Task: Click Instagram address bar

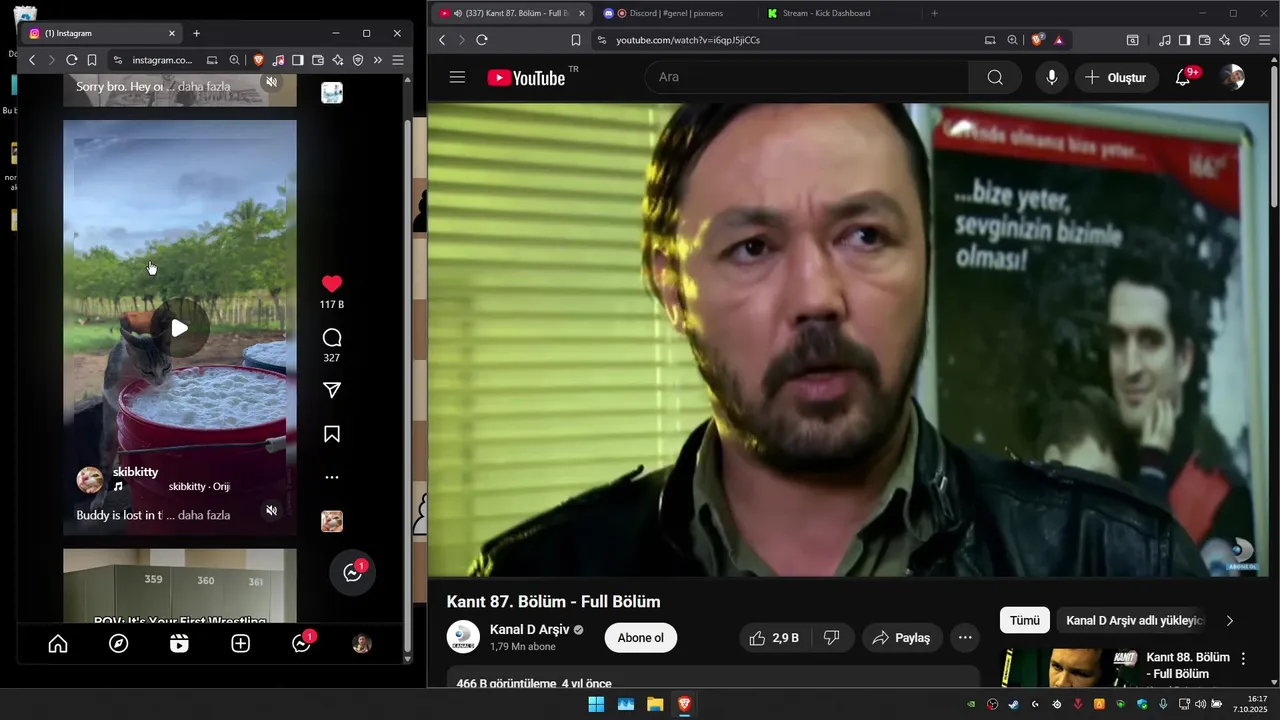Action: click(x=162, y=60)
